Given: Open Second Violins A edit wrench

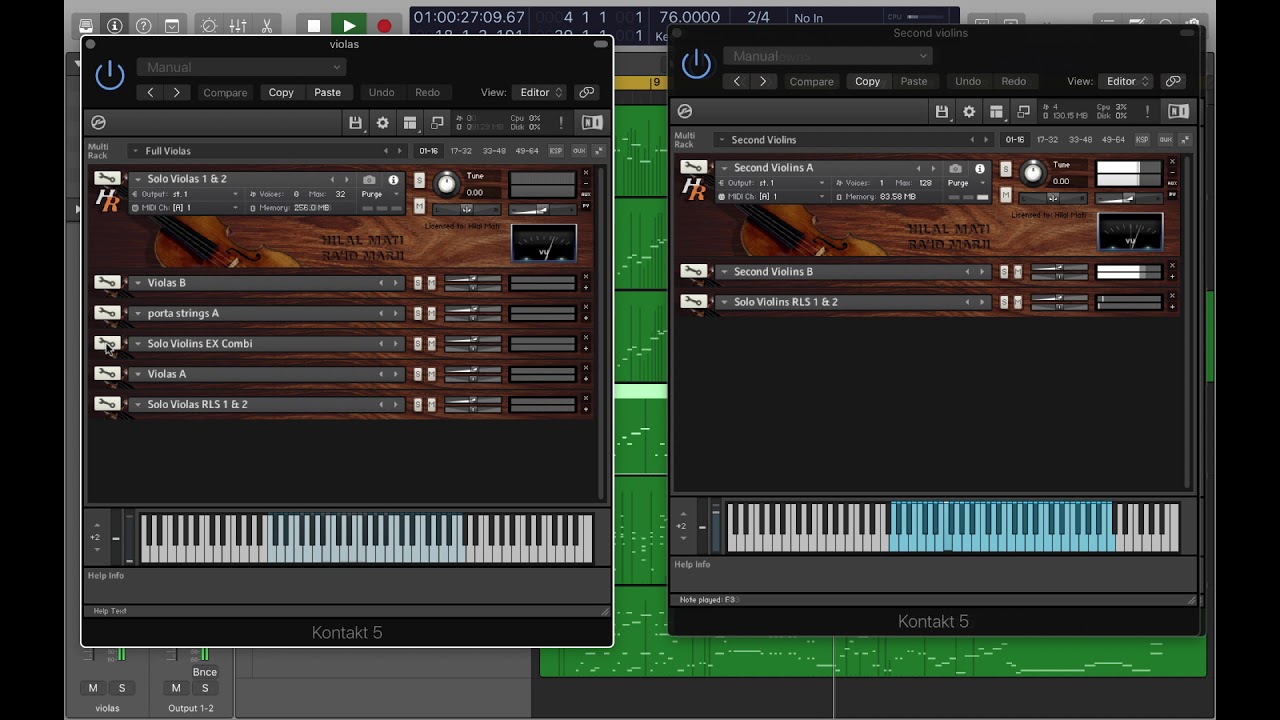Looking at the screenshot, I should (x=693, y=167).
